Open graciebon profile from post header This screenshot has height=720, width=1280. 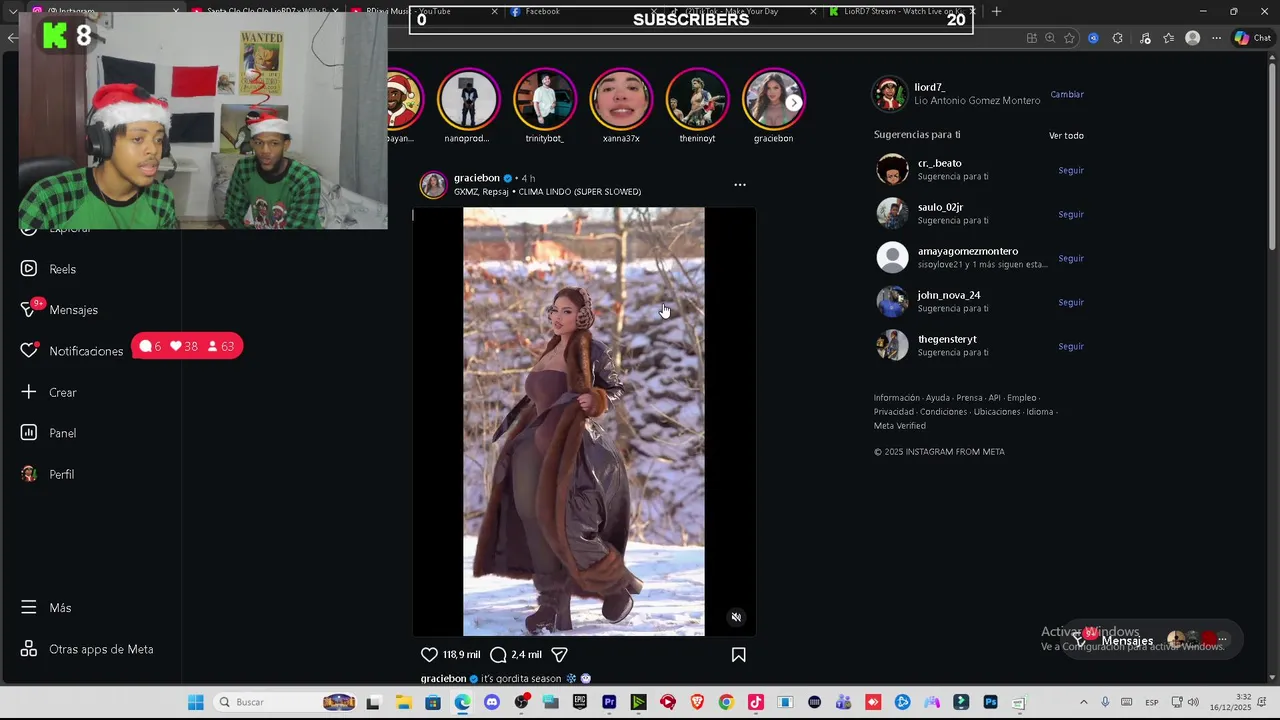click(476, 178)
